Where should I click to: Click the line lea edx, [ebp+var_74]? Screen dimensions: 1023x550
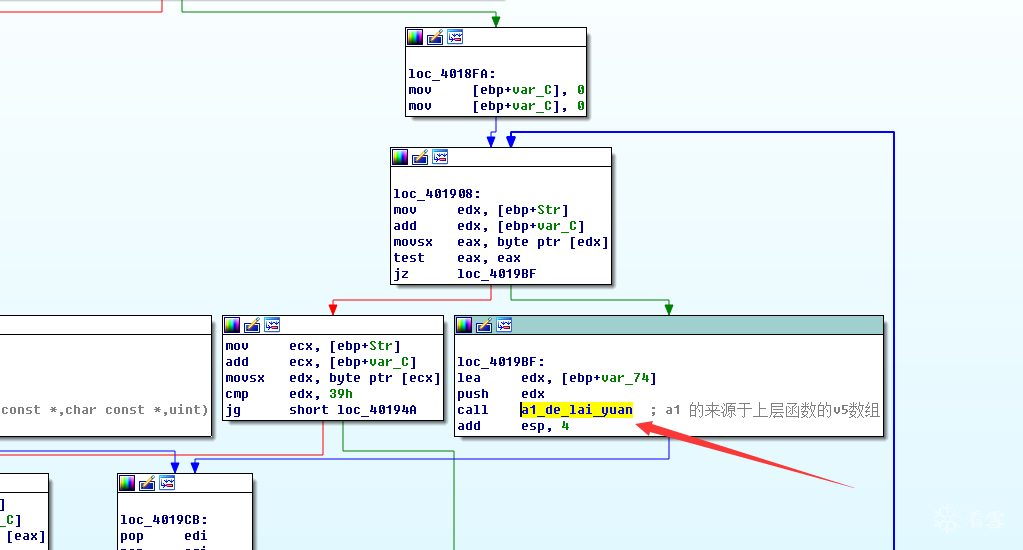557,378
